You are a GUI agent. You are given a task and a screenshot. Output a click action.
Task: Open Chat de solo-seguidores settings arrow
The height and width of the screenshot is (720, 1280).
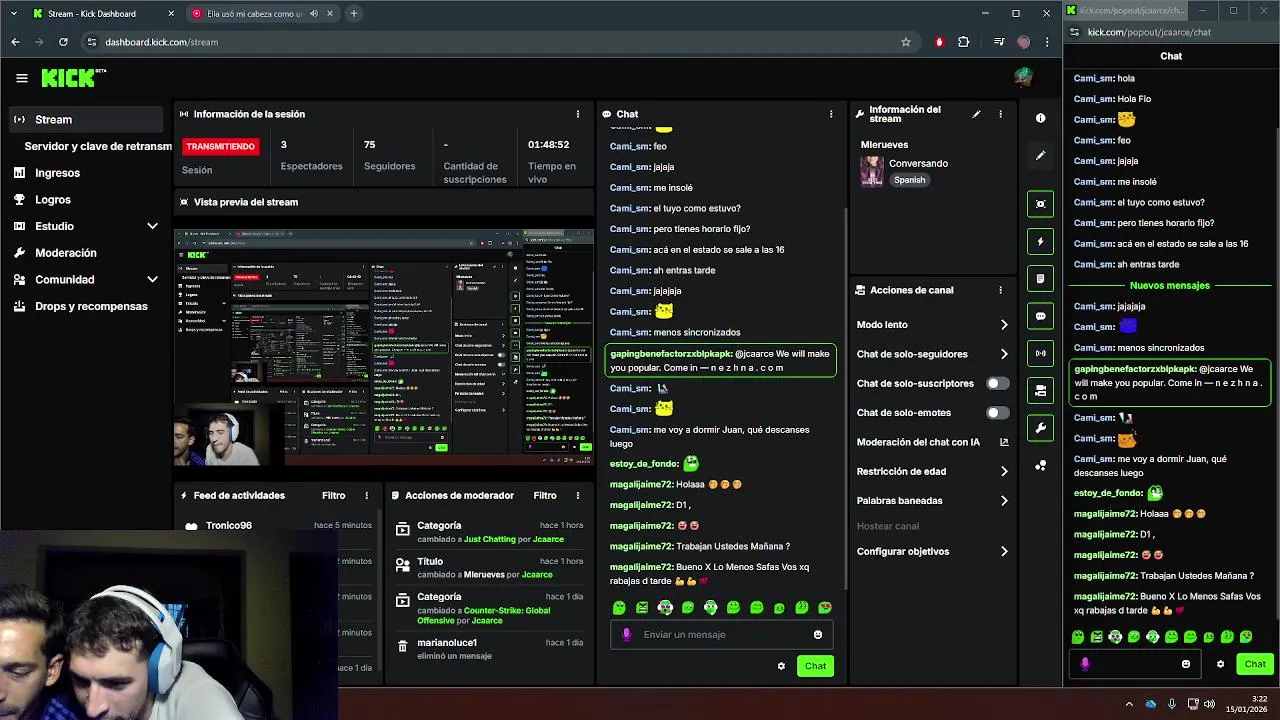tap(1004, 354)
